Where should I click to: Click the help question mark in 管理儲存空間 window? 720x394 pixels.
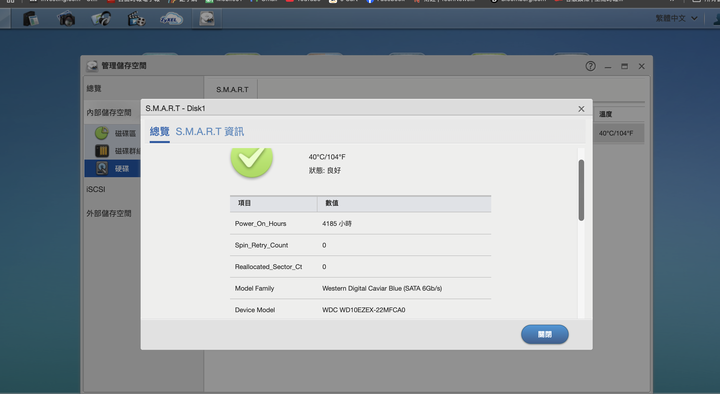click(x=591, y=66)
